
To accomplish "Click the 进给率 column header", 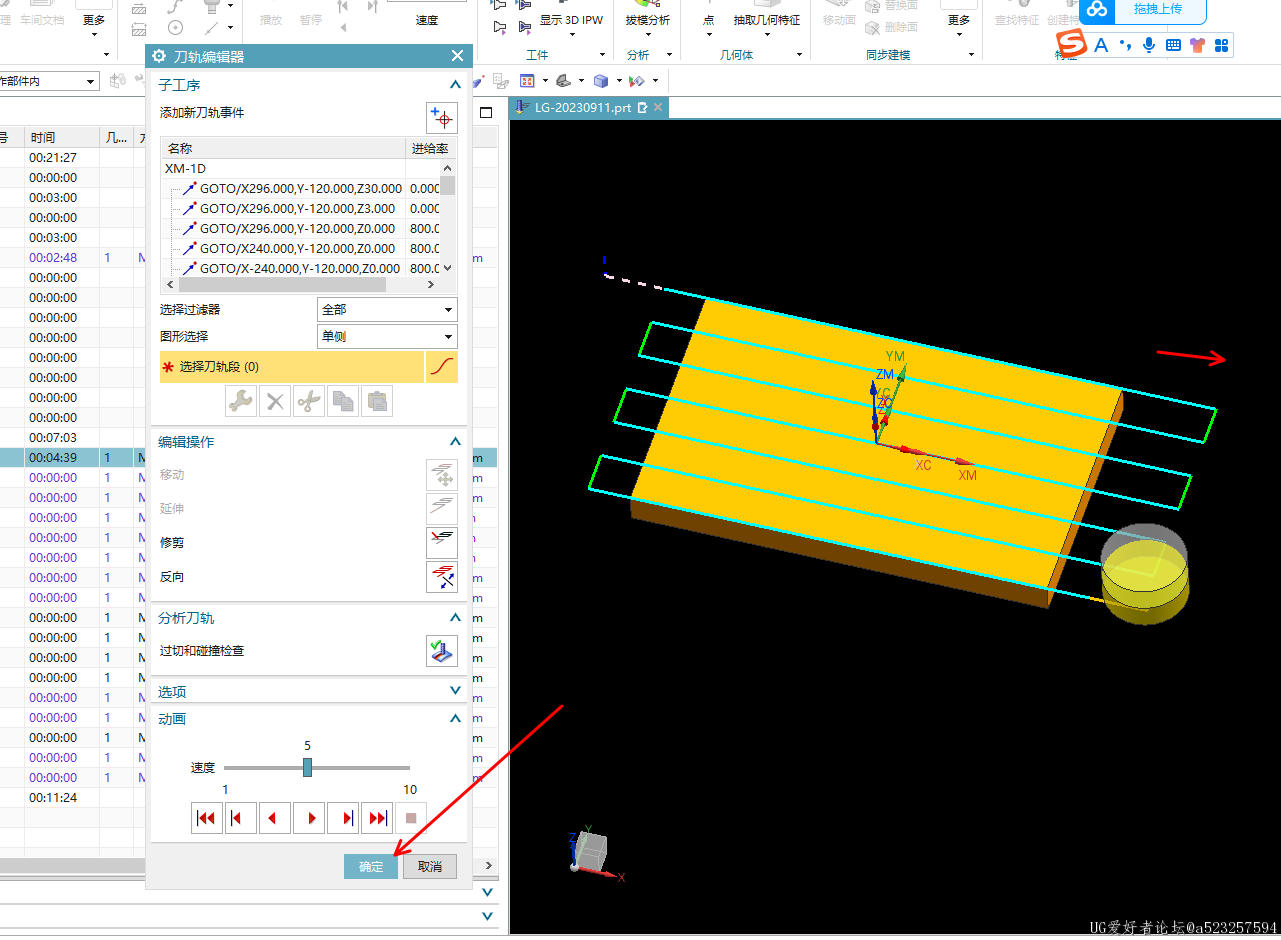I will (430, 149).
